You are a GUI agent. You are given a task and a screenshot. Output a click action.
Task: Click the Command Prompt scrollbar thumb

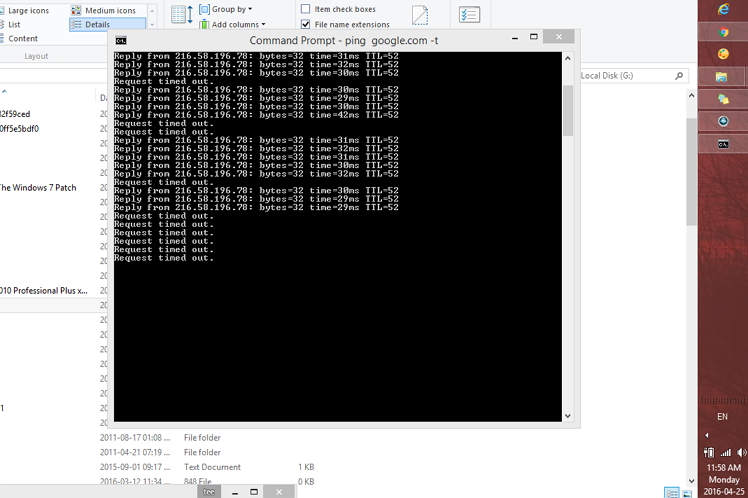pyautogui.click(x=568, y=111)
